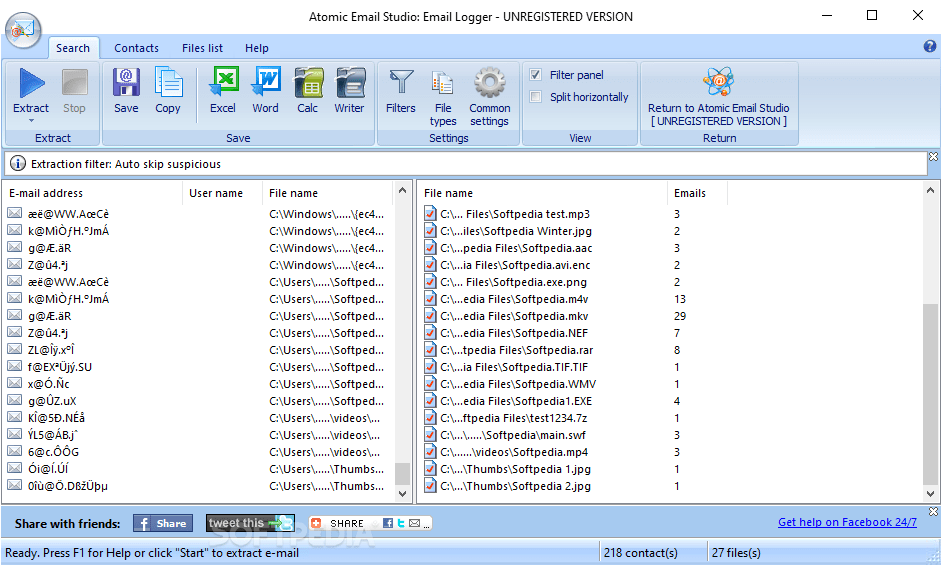Click the tweet this button
Viewport: 942px width, 566px height.
pos(251,523)
